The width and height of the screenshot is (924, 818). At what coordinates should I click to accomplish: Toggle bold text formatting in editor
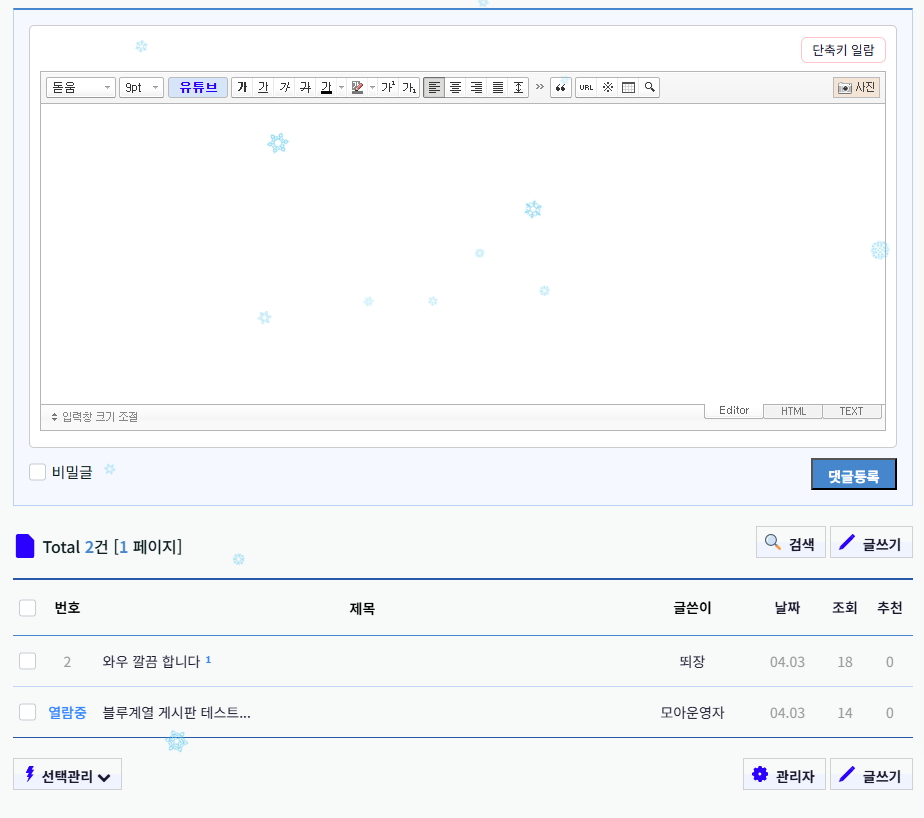241,88
